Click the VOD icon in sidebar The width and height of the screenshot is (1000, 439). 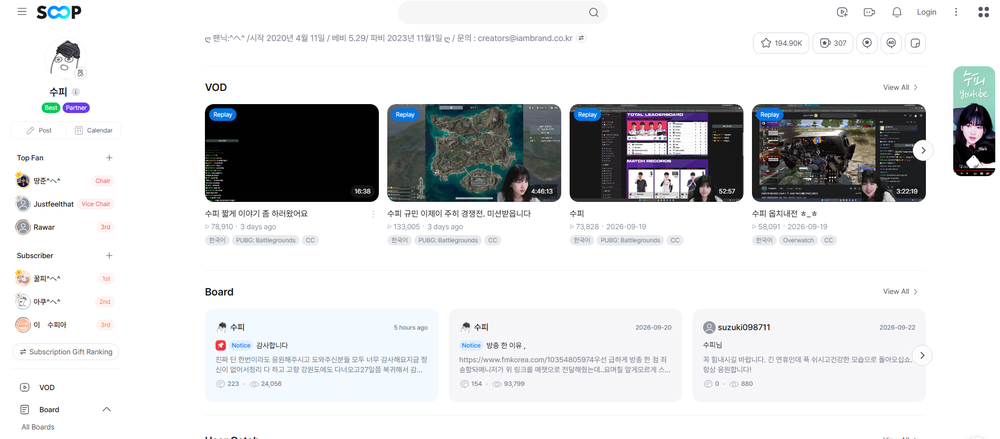click(25, 387)
